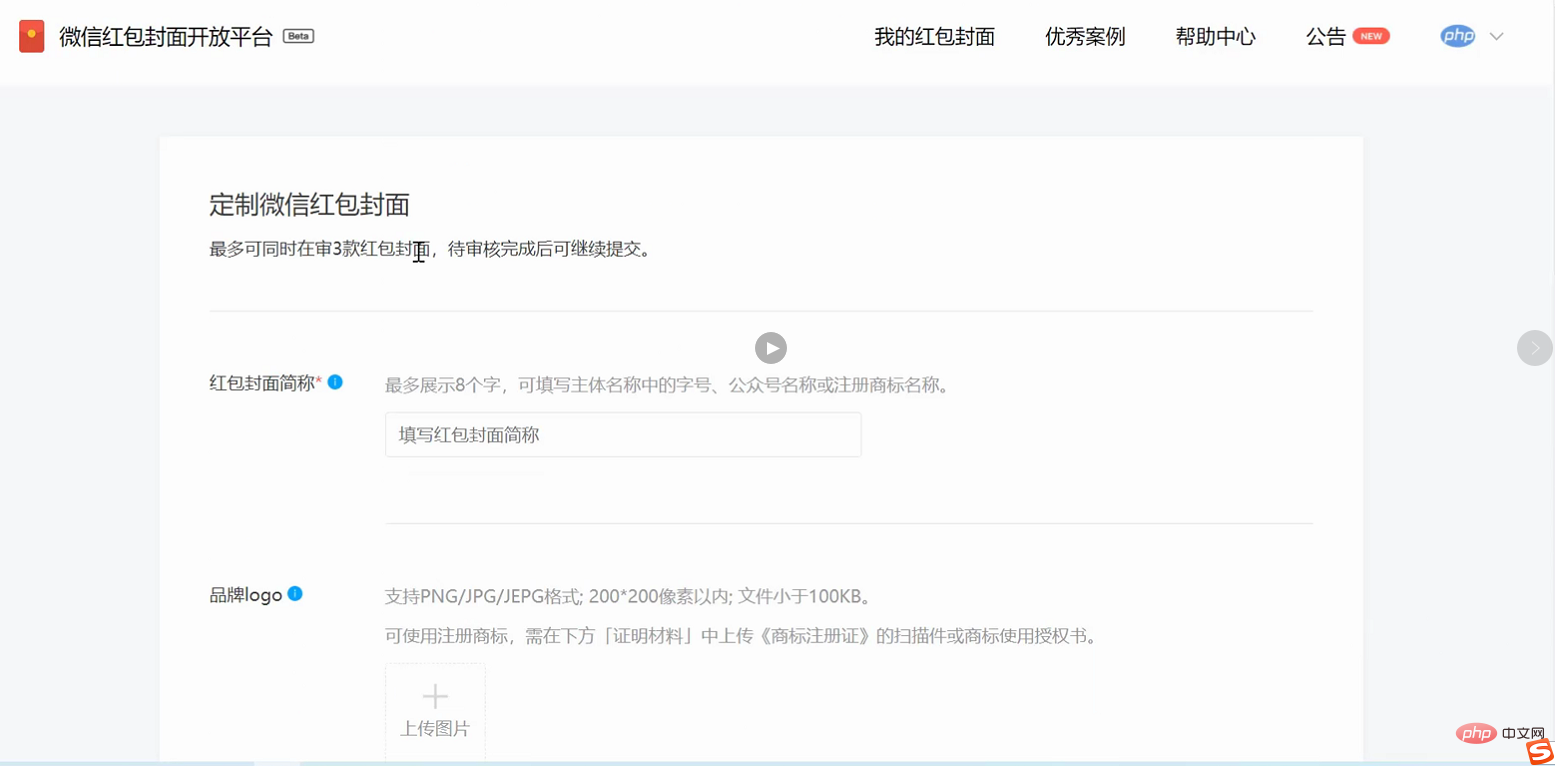Viewport: 1555px width, 766px height.
Task: Click the php account avatar
Action: pyautogui.click(x=1458, y=36)
